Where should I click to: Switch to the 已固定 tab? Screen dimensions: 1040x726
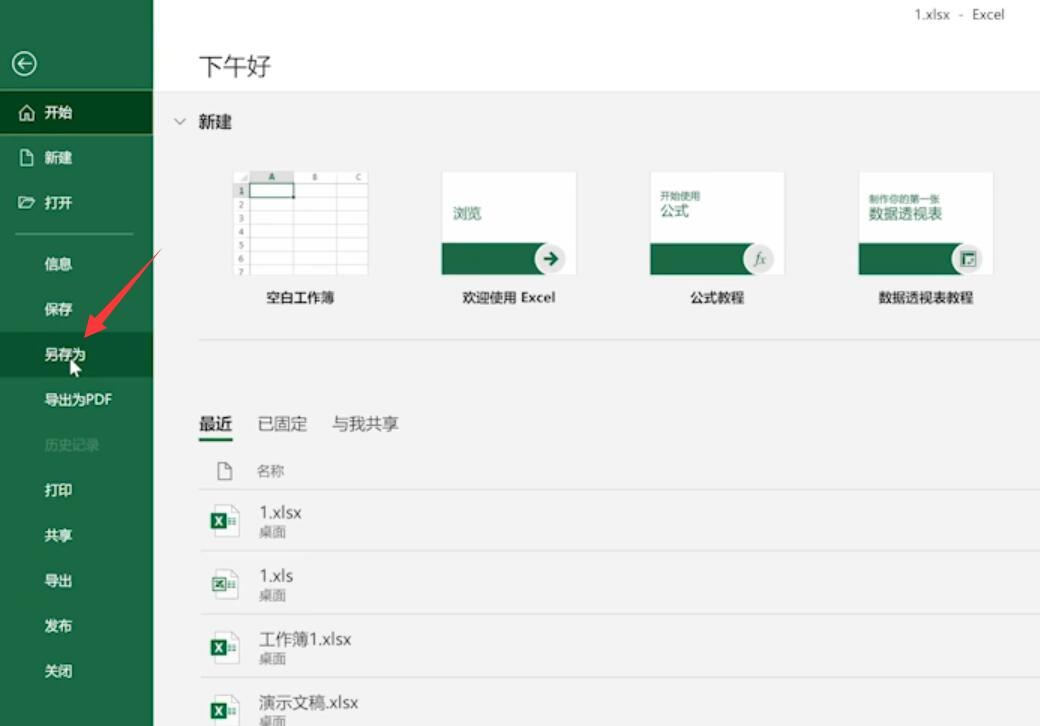click(283, 424)
